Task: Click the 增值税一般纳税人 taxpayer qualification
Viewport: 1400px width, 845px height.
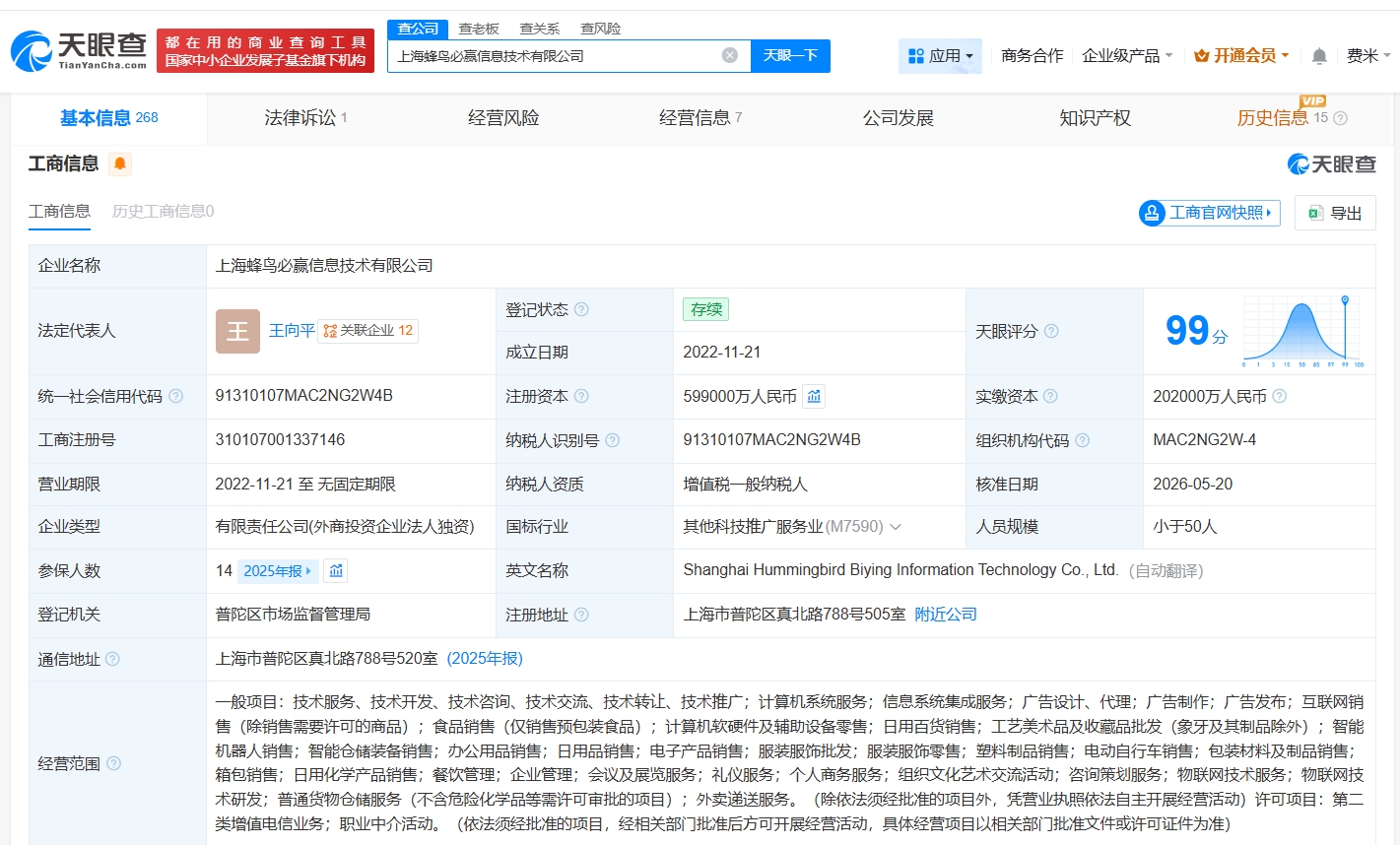Action: [x=745, y=484]
